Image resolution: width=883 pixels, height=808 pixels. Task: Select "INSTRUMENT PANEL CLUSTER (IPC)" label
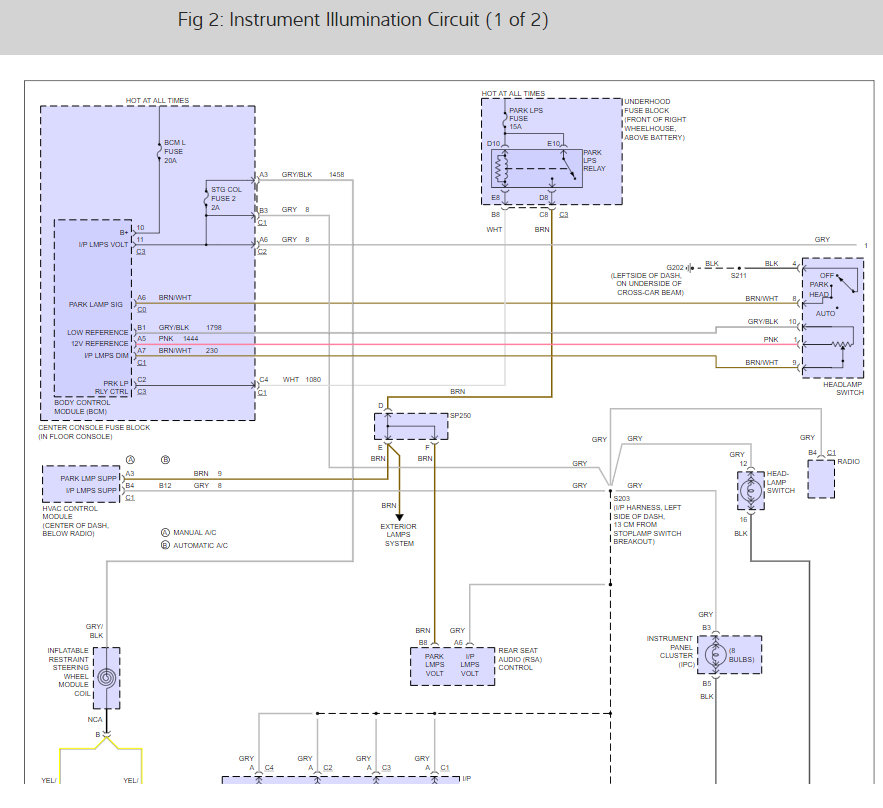(x=671, y=651)
